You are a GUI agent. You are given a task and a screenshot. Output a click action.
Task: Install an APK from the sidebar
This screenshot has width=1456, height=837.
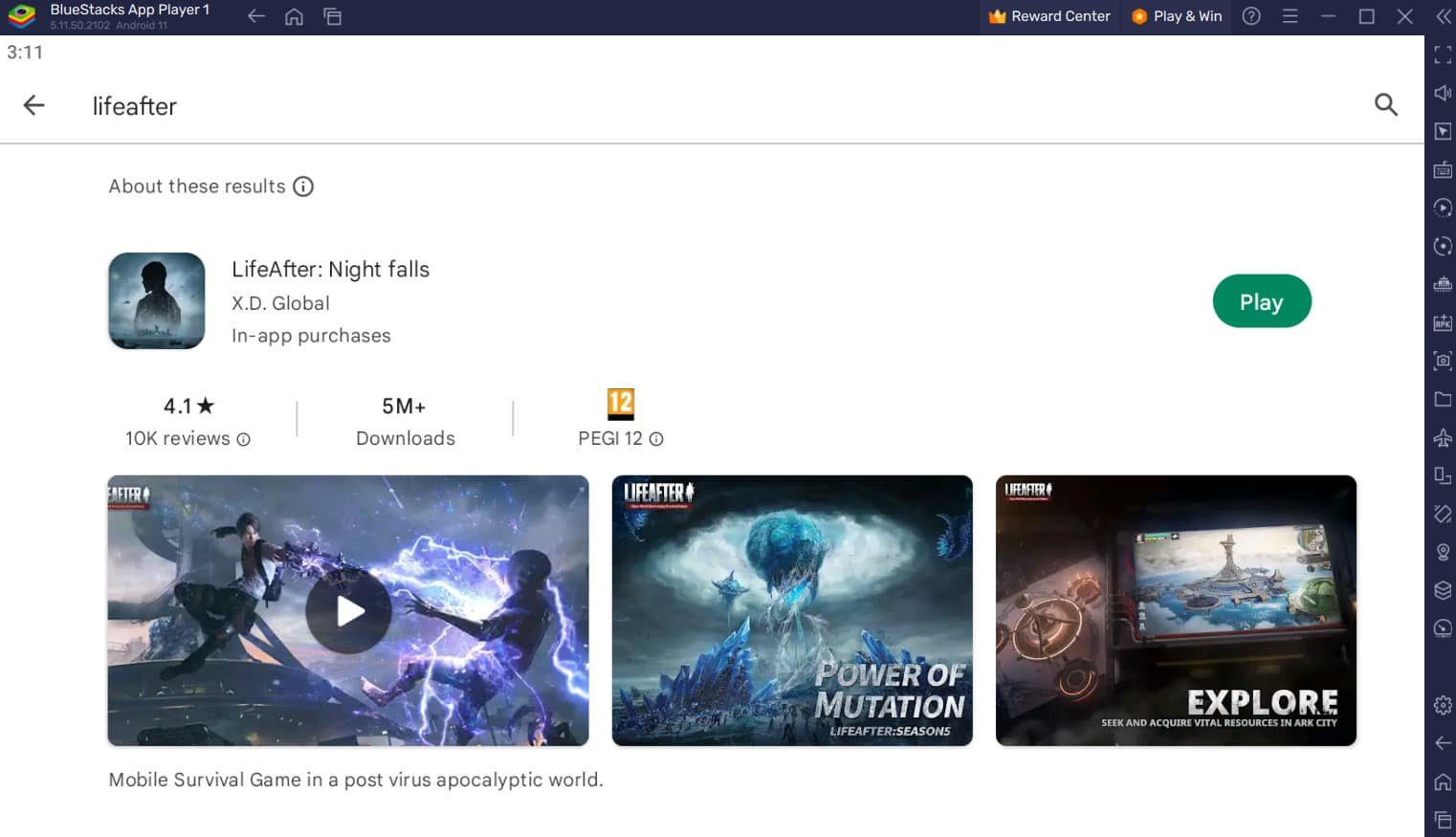pos(1443,322)
